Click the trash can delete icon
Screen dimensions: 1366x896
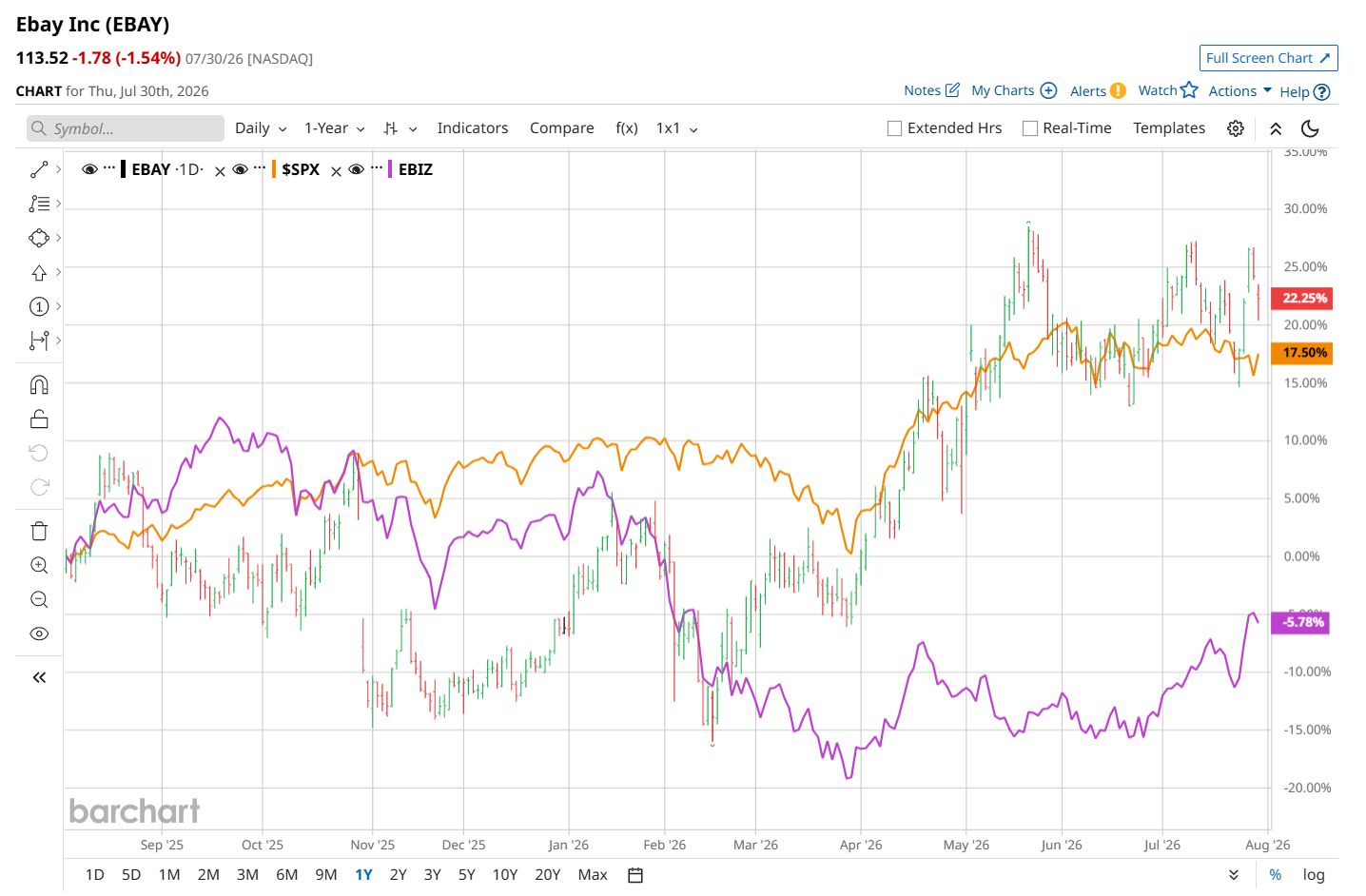[39, 531]
